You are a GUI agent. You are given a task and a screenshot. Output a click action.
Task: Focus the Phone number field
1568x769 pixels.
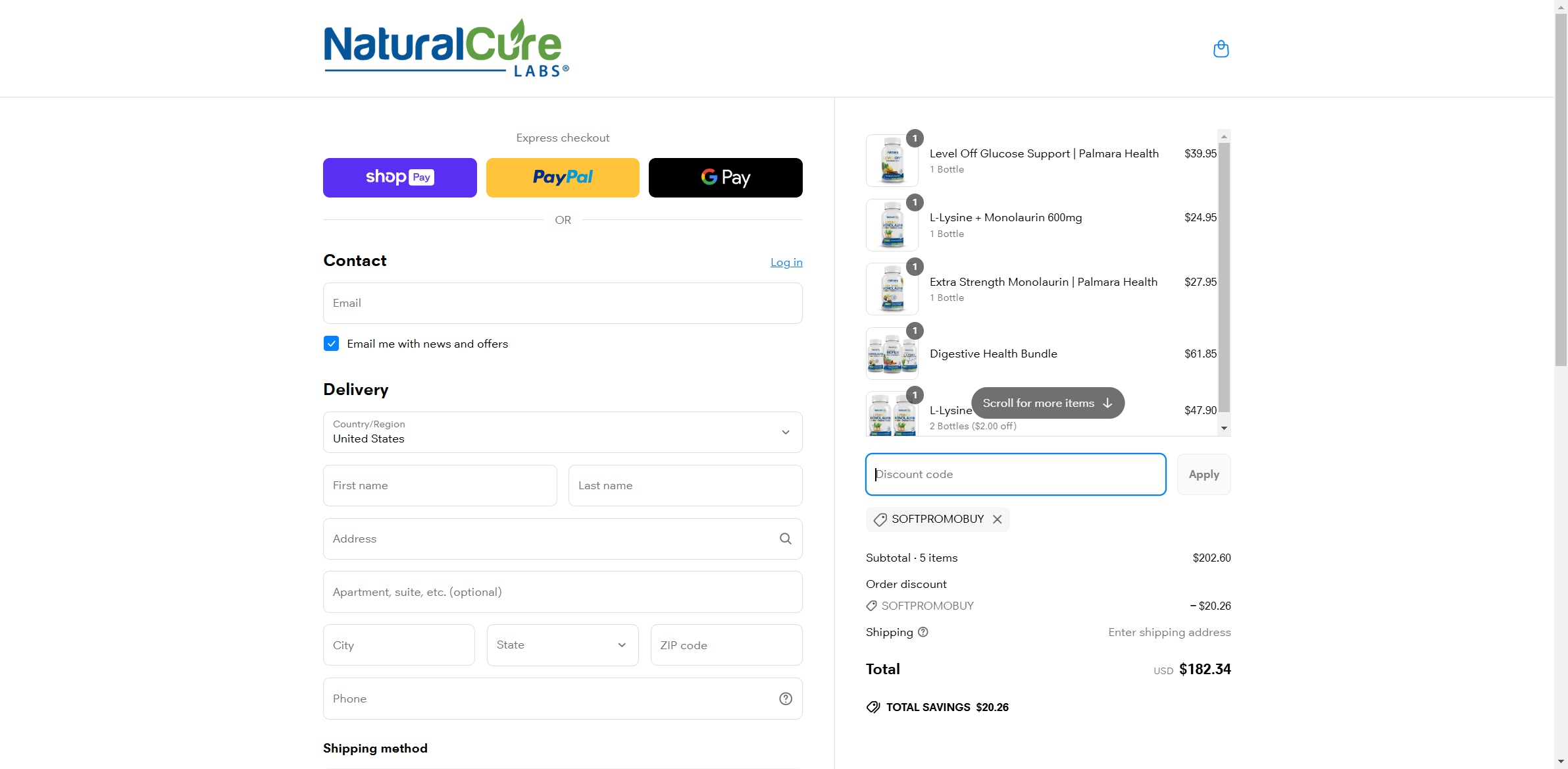pyautogui.click(x=563, y=699)
